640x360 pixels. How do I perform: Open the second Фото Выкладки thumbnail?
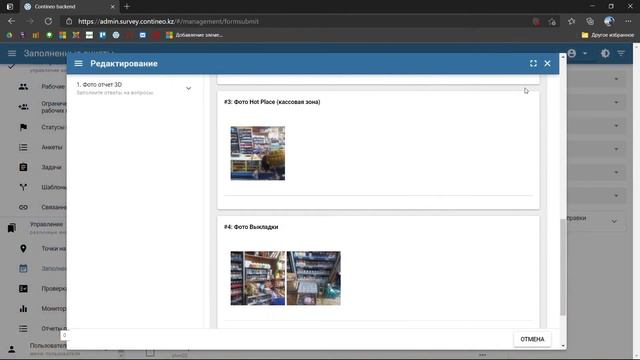pyautogui.click(x=313, y=278)
